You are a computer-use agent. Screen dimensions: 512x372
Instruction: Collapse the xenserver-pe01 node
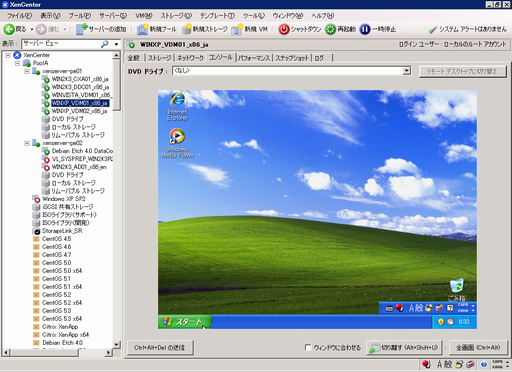click(27, 71)
